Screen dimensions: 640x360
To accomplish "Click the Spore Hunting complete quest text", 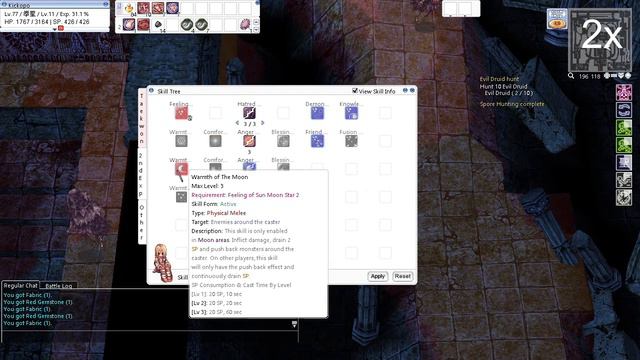I will click(512, 104).
